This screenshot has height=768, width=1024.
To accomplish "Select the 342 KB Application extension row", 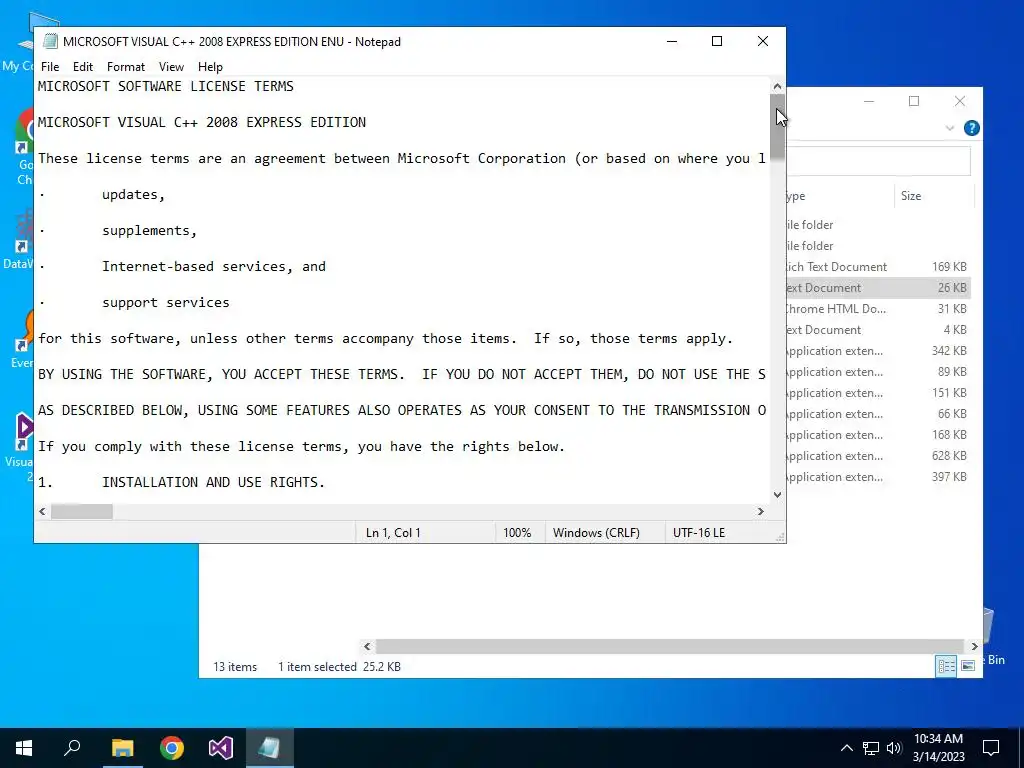I will click(x=878, y=351).
